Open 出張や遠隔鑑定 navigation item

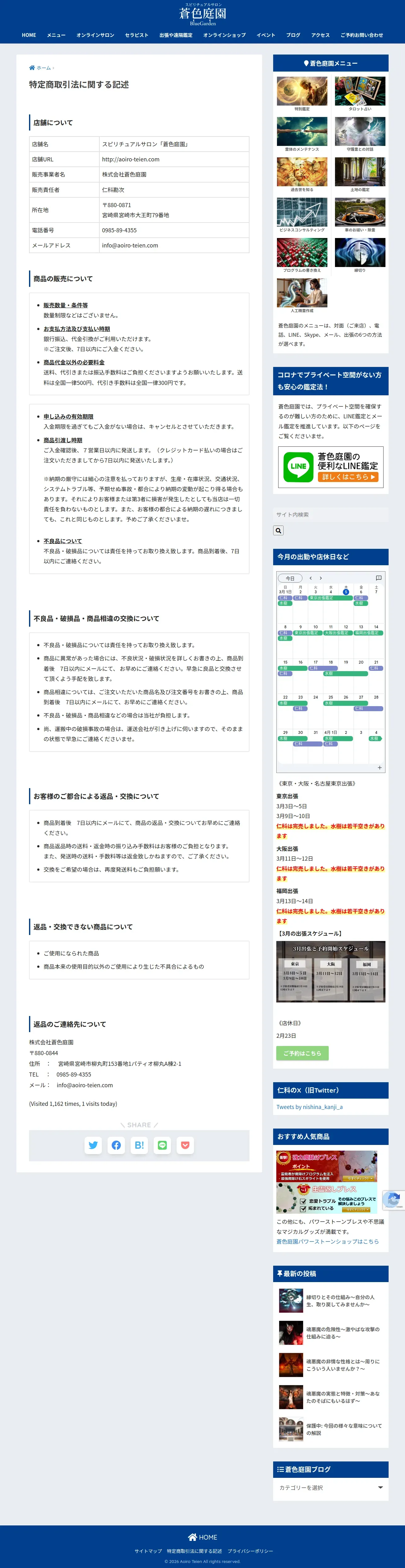(175, 35)
